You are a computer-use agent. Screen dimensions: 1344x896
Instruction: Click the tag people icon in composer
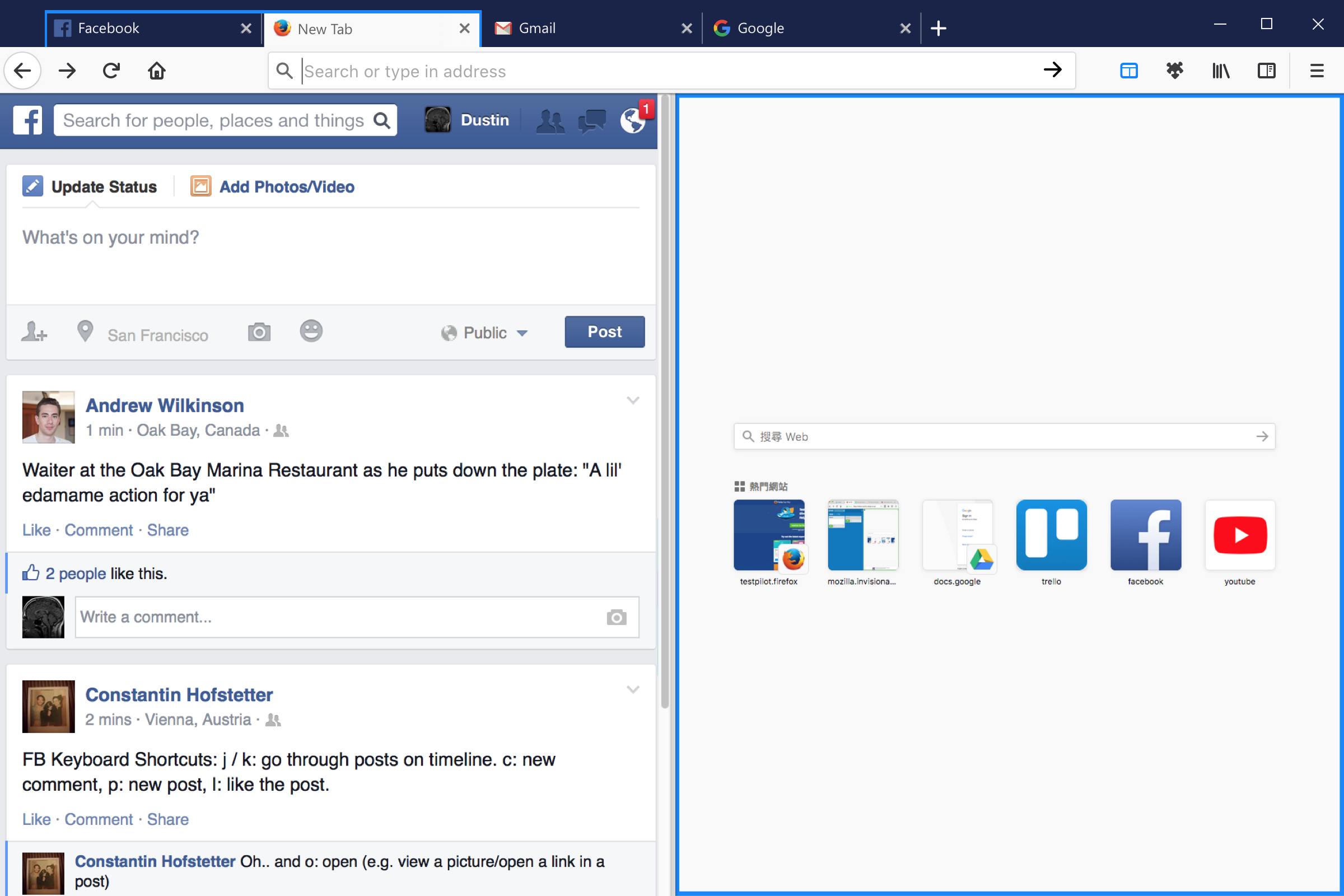click(x=34, y=332)
